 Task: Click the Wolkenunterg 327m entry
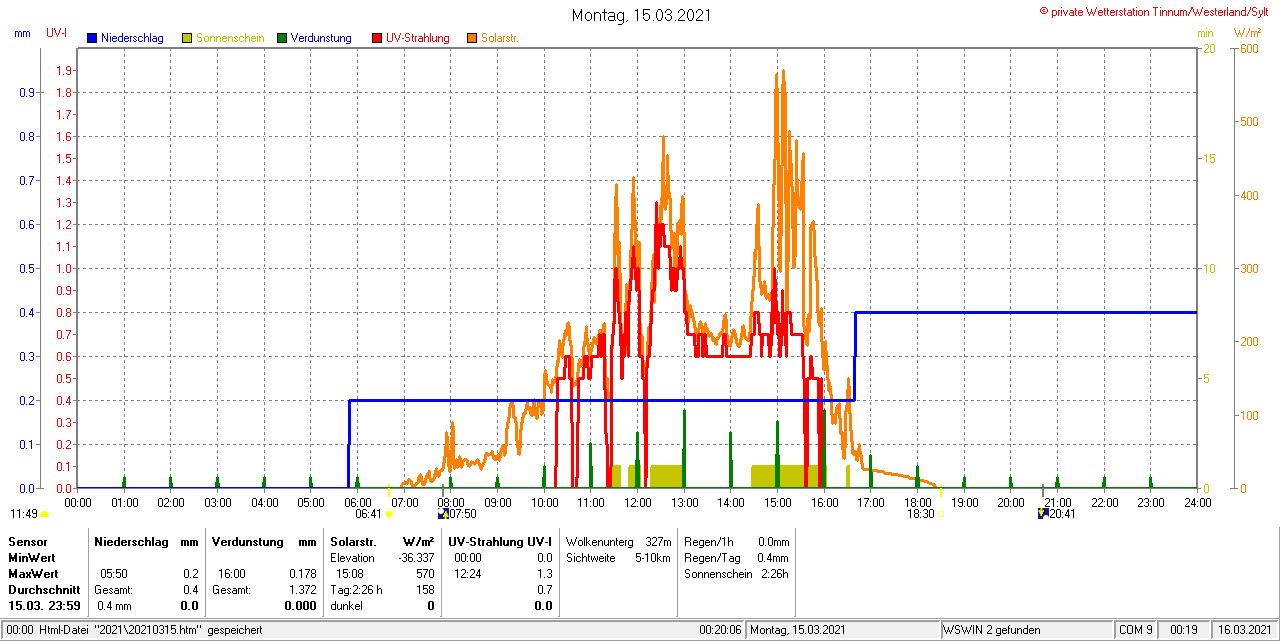point(618,541)
